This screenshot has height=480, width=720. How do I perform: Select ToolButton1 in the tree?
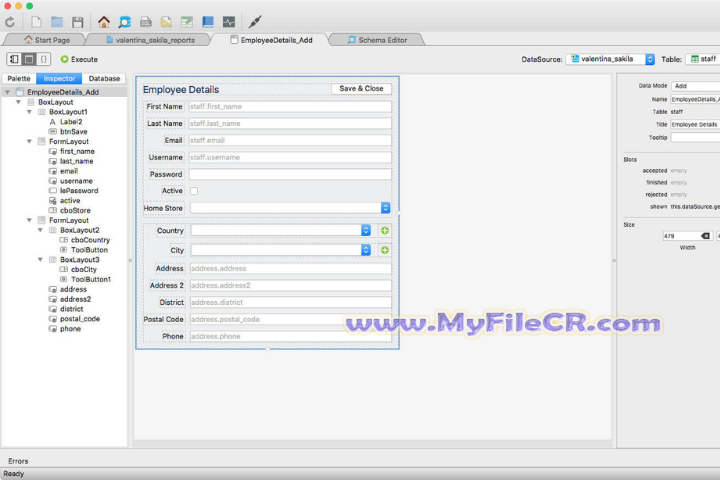[90, 279]
